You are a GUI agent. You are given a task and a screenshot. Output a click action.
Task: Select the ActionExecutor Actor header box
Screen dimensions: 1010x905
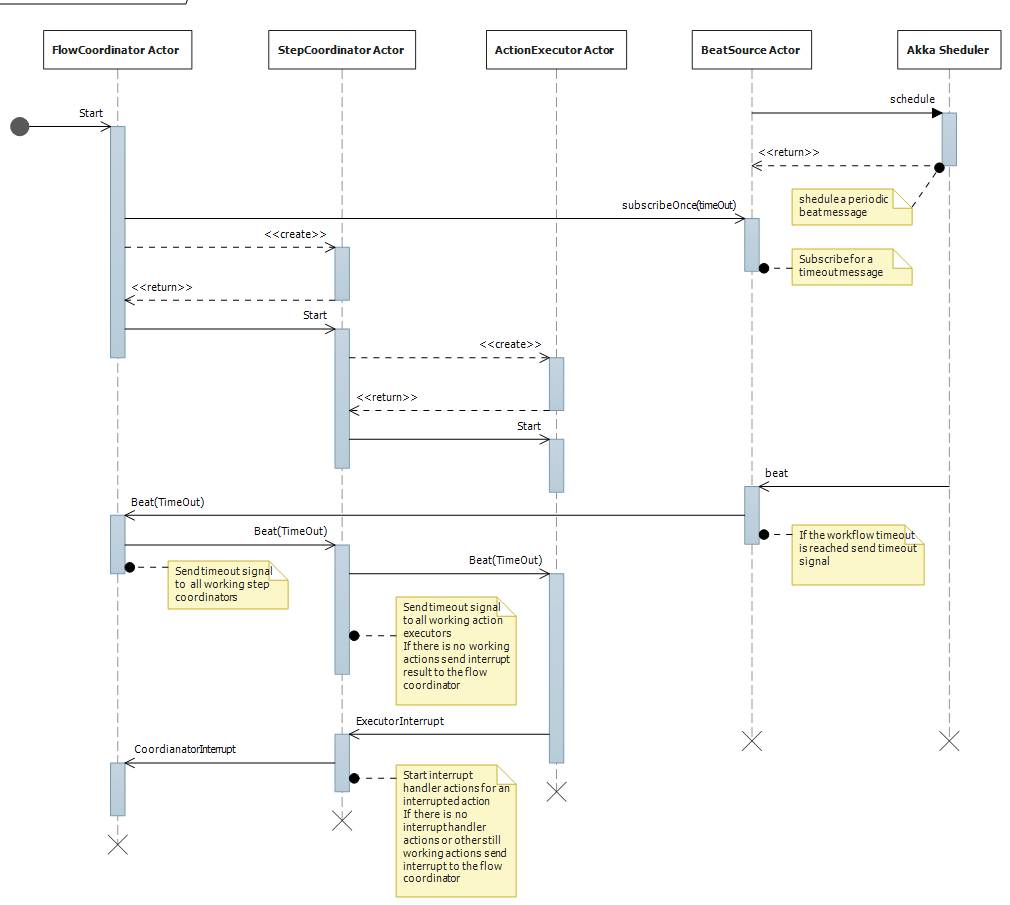pyautogui.click(x=556, y=49)
